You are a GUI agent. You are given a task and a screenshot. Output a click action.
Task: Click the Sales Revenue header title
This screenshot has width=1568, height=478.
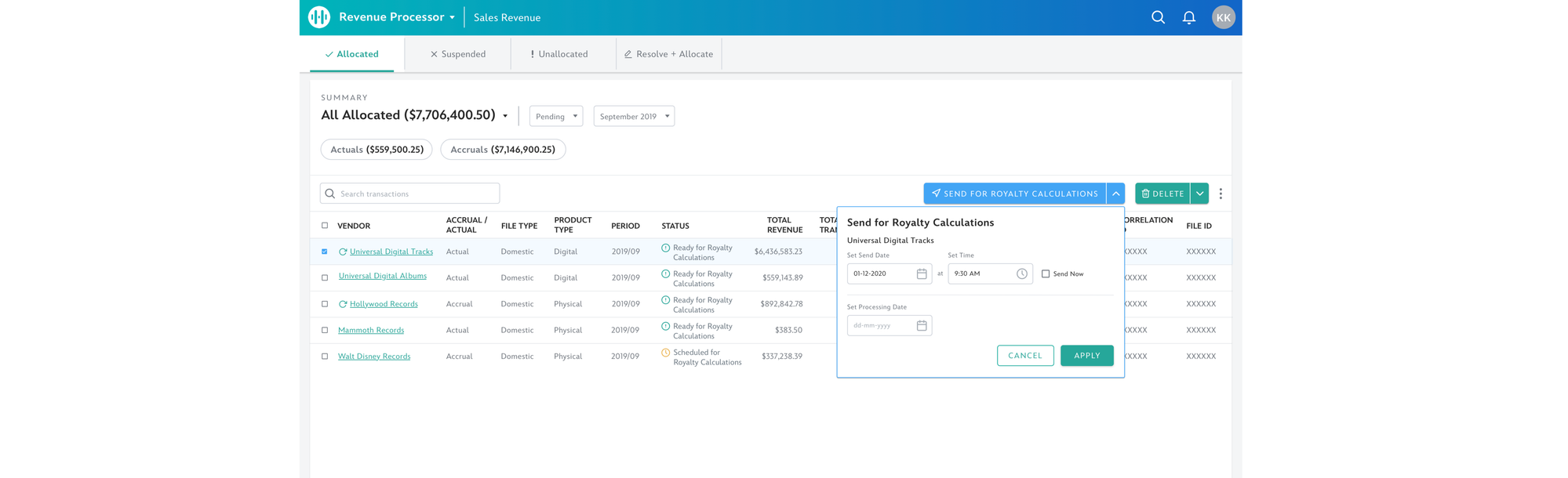507,17
